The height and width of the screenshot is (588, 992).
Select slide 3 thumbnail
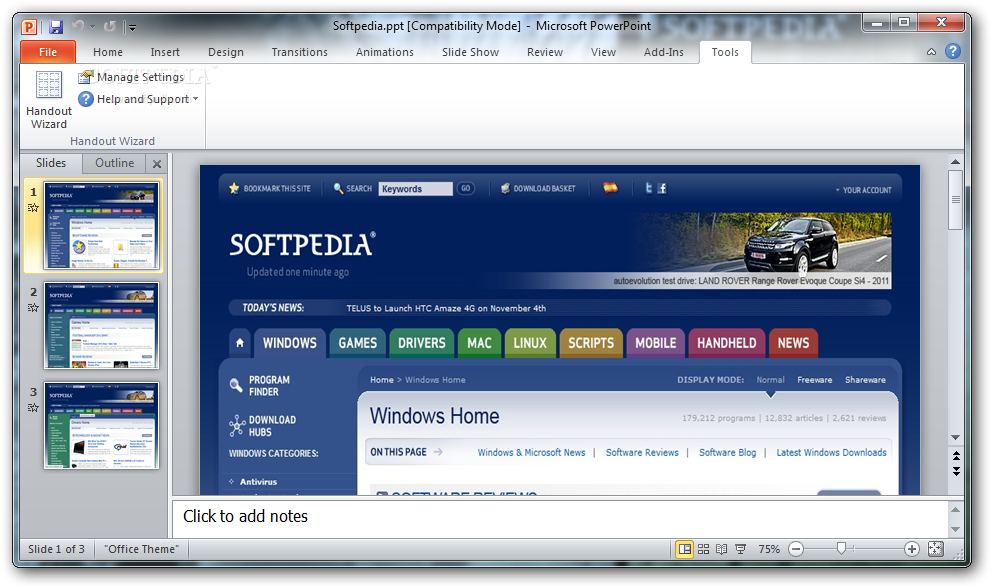(101, 425)
